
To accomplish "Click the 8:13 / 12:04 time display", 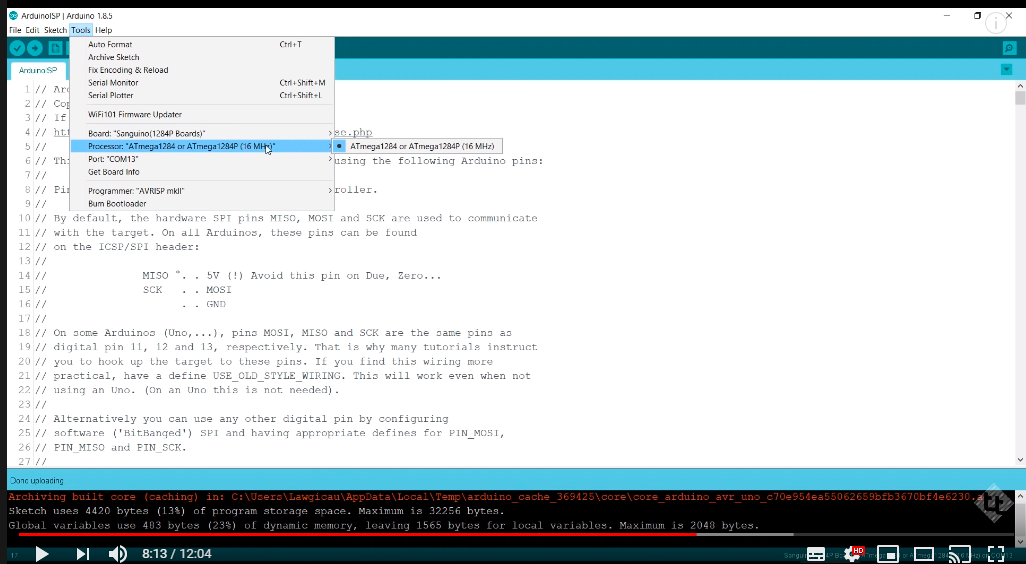I will click(177, 554).
